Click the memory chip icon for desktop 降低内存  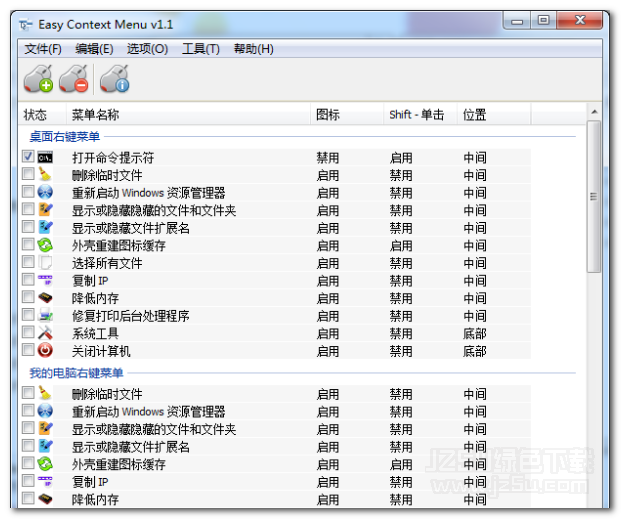tap(45, 298)
